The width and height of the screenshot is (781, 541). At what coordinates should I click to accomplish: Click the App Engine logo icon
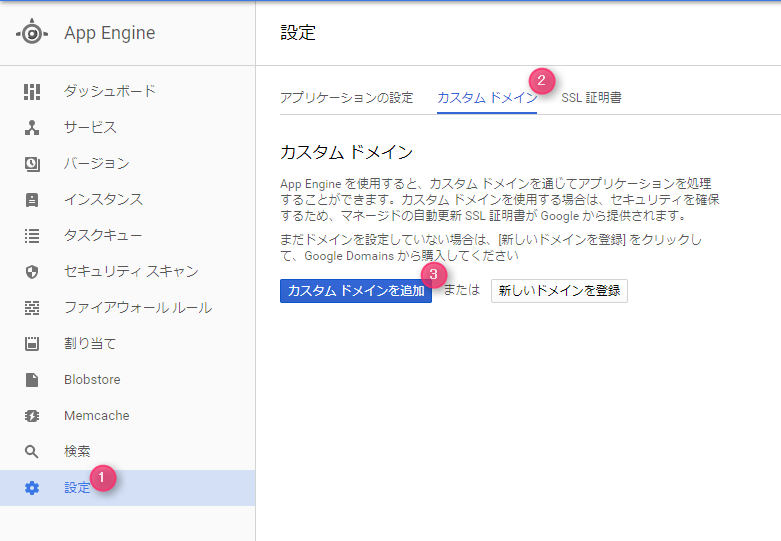pos(32,32)
